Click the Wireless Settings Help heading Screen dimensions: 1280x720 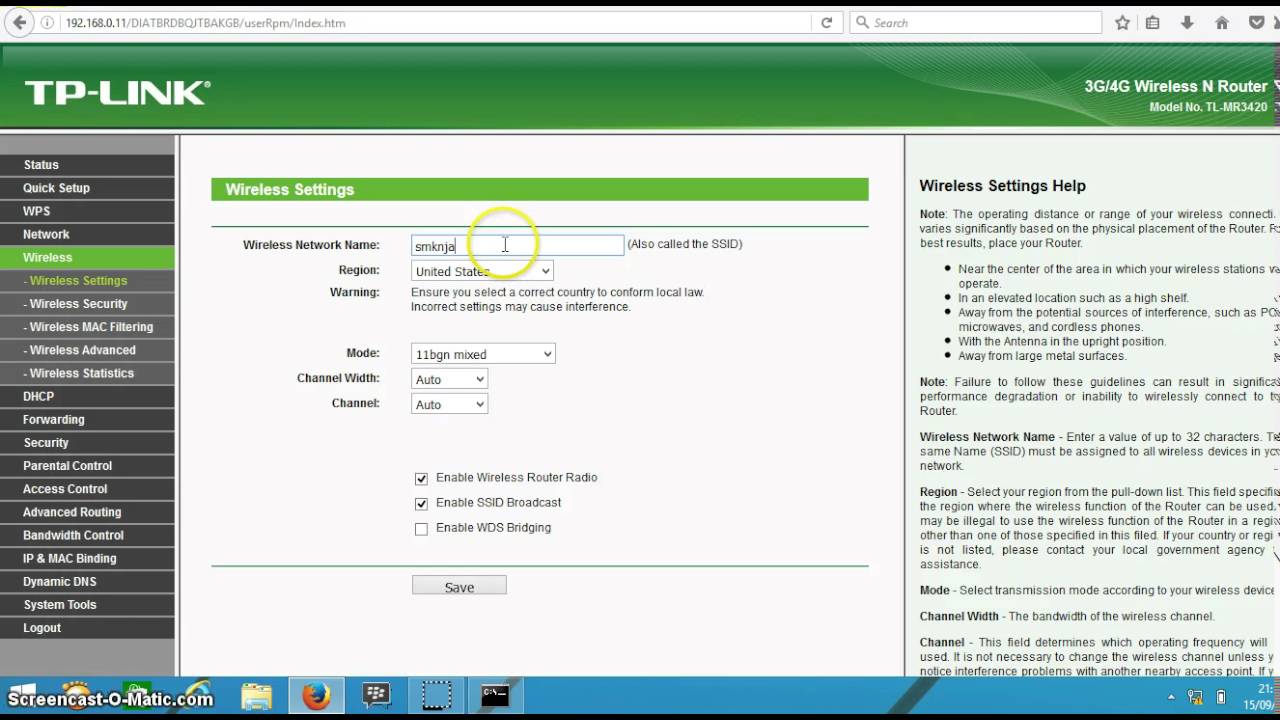click(1002, 186)
